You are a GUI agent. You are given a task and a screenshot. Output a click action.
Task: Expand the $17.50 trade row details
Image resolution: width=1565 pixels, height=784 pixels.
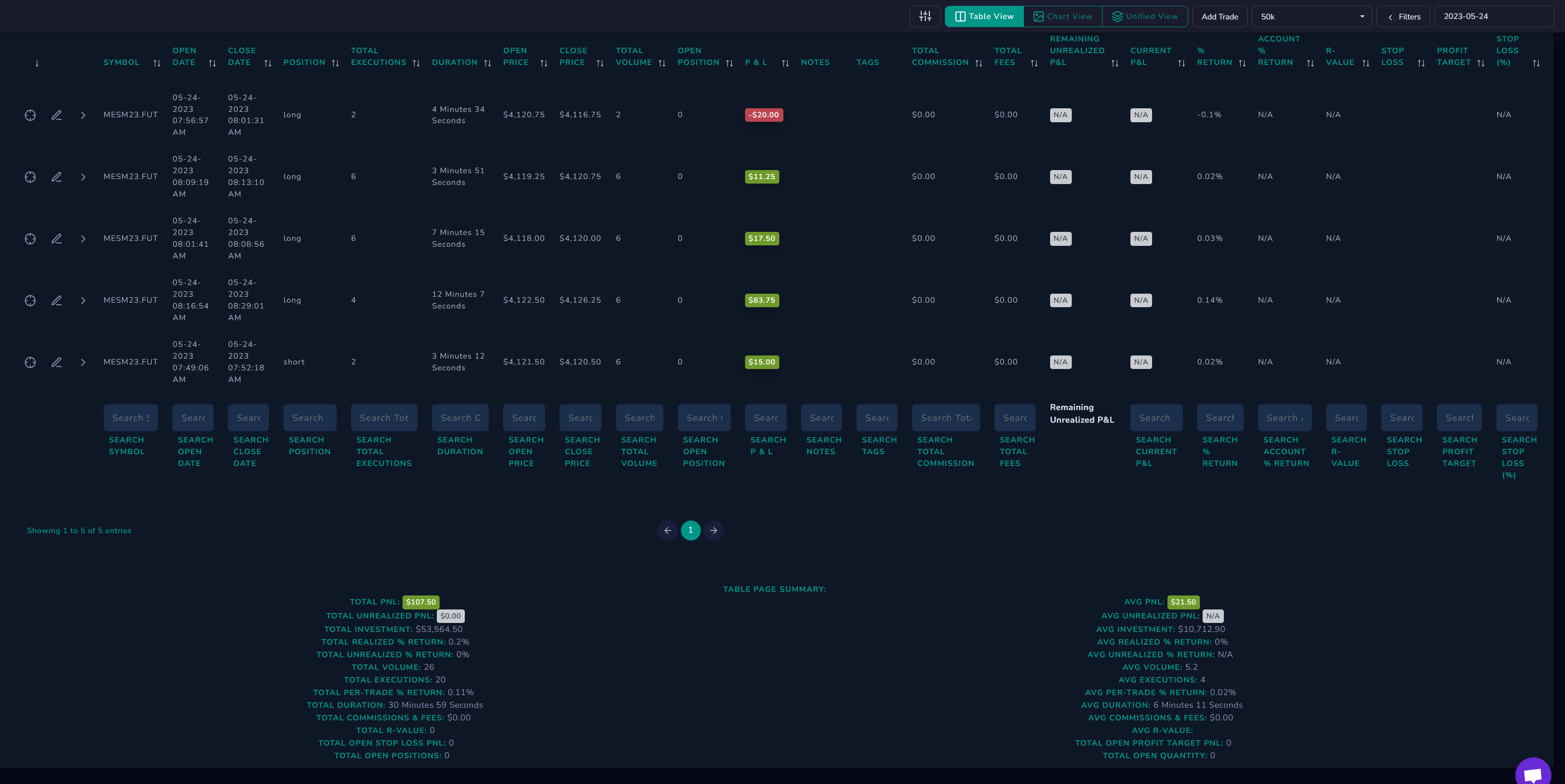[83, 239]
